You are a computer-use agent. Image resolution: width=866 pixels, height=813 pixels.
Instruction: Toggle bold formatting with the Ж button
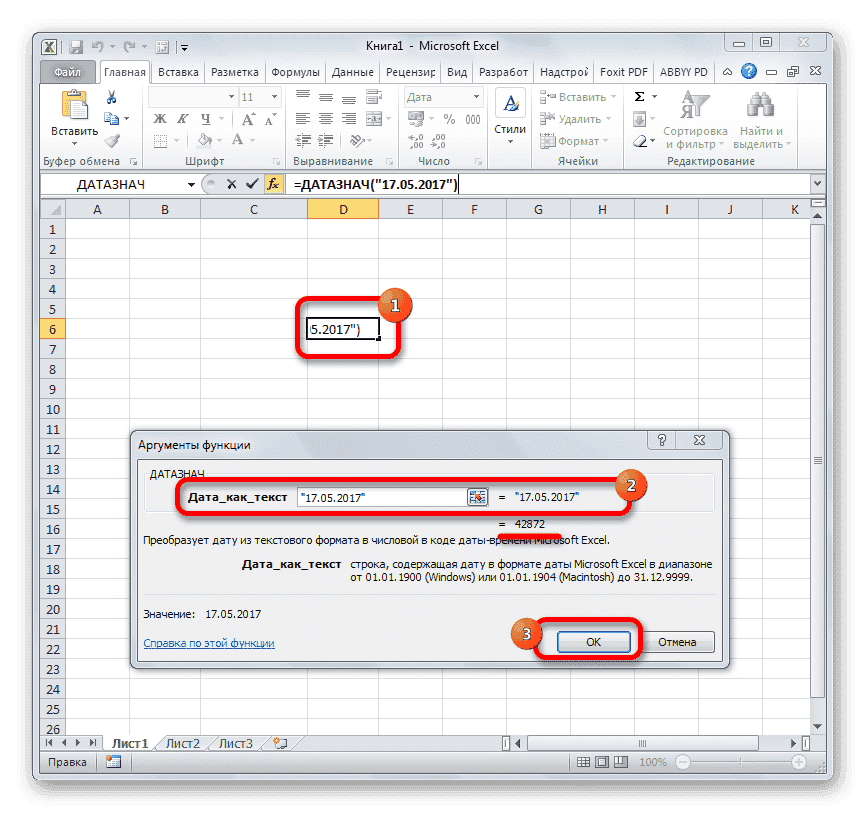coord(159,116)
